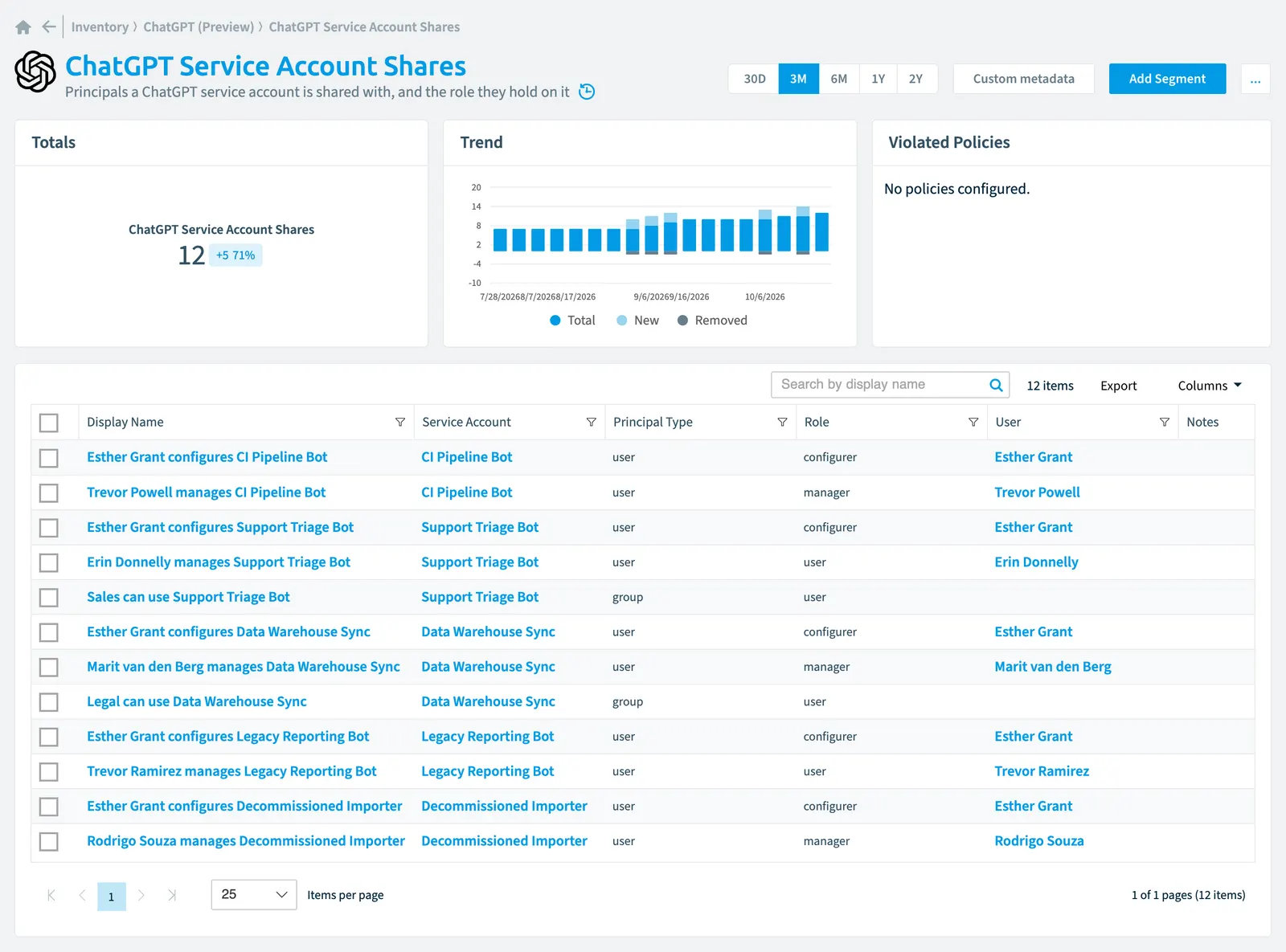Viewport: 1286px width, 952px height.
Task: Open the Service Account column filter
Action: tap(592, 423)
